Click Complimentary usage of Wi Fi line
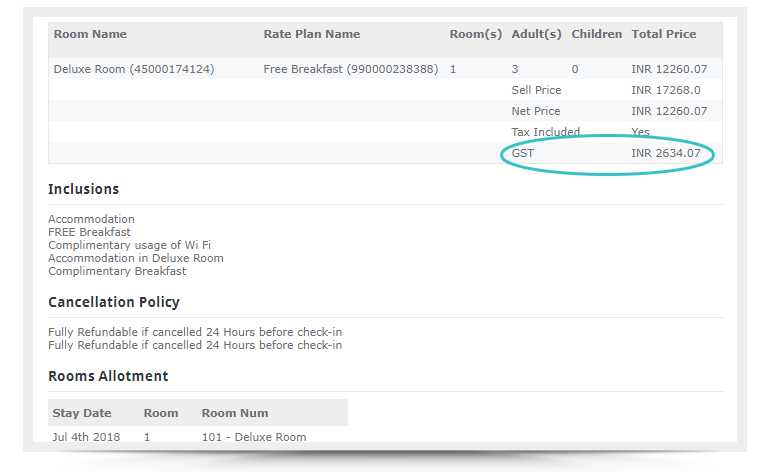This screenshot has width=770, height=472. tap(129, 245)
